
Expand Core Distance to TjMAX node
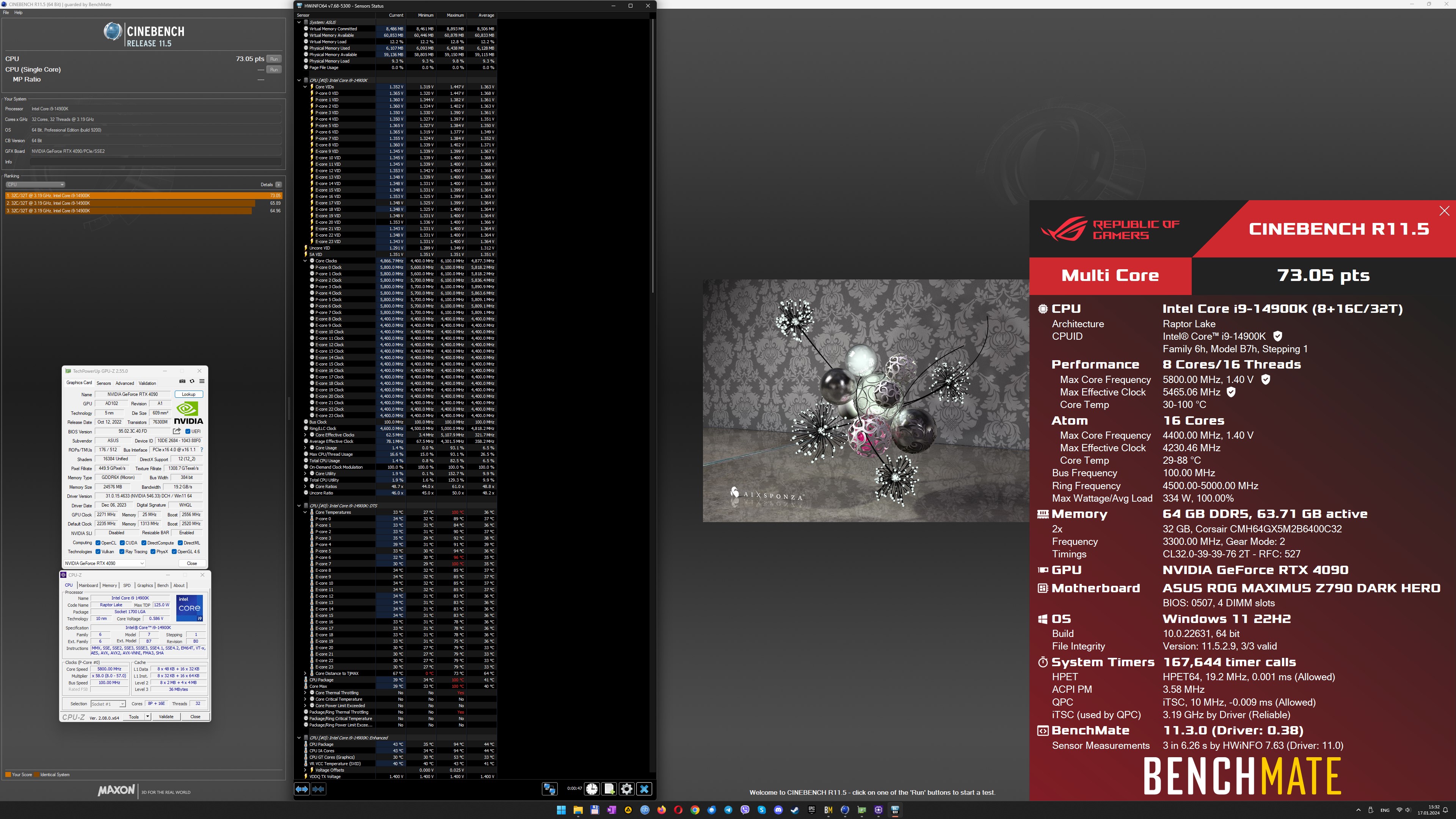[305, 674]
